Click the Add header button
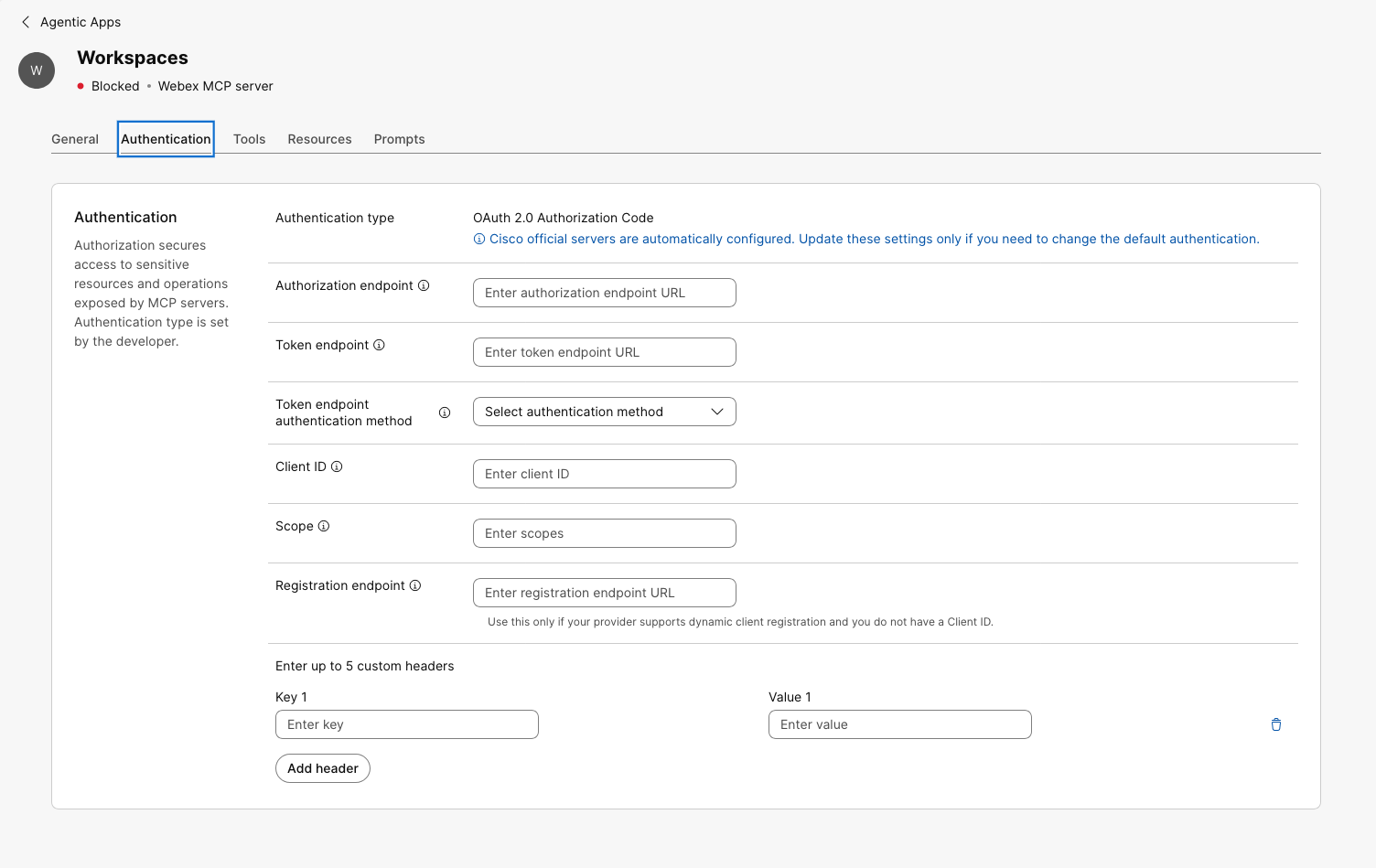 pos(323,768)
